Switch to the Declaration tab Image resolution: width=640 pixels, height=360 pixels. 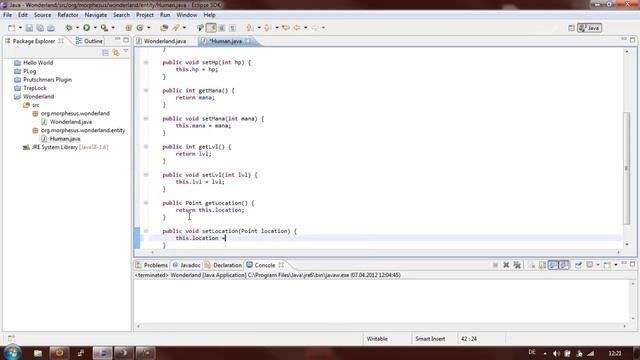tap(223, 265)
